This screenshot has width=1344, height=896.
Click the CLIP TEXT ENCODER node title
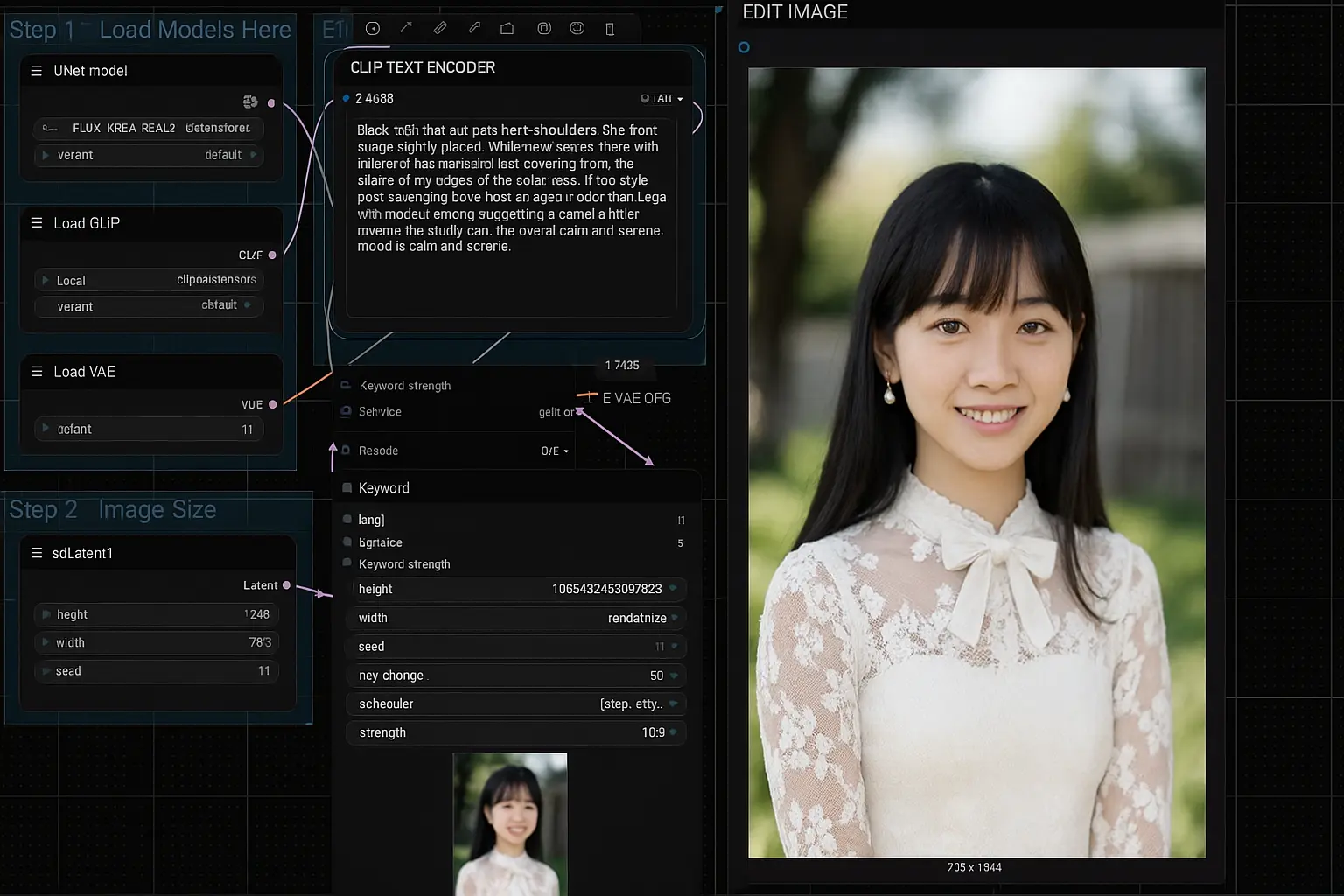tap(423, 67)
